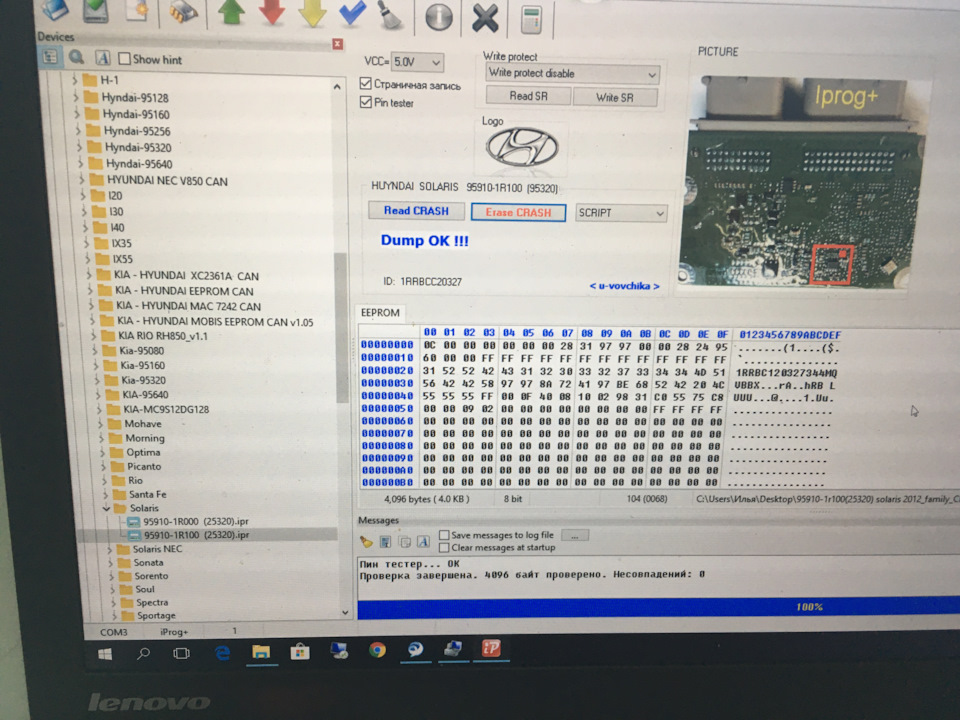Open the SCRIPT dropdown
The height and width of the screenshot is (720, 960).
(x=621, y=212)
